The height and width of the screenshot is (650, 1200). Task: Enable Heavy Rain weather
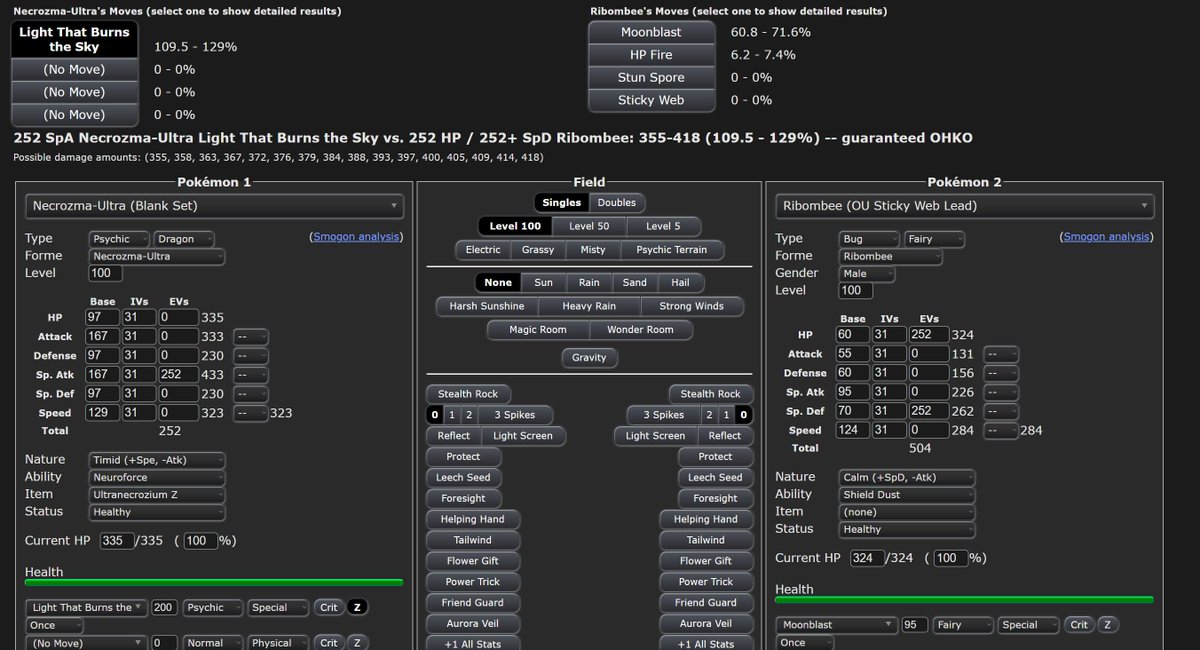590,306
